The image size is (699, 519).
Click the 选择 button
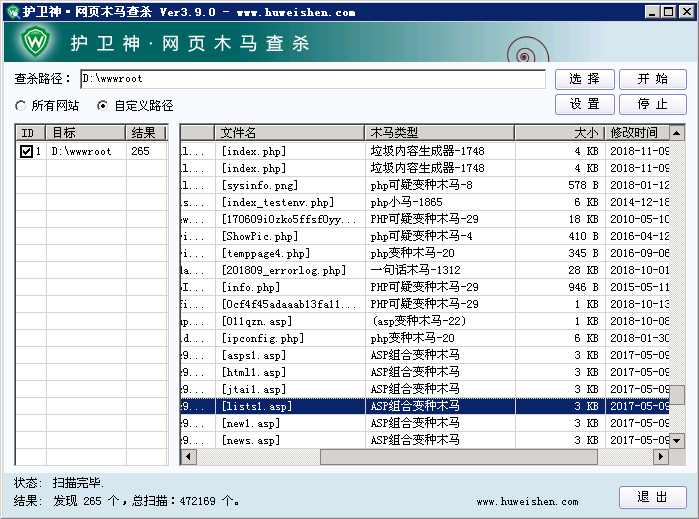(584, 79)
